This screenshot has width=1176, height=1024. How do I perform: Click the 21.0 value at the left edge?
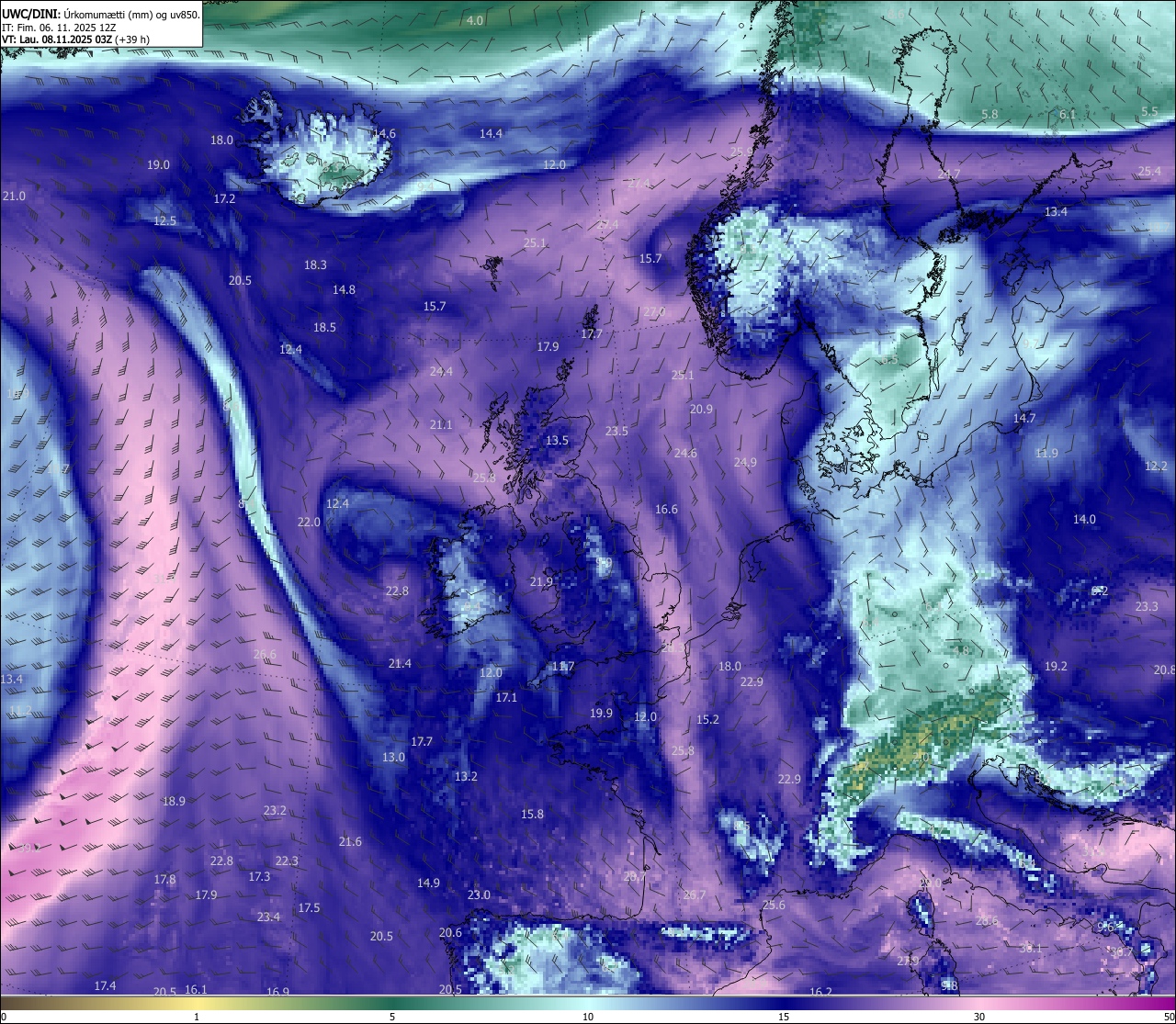(14, 197)
